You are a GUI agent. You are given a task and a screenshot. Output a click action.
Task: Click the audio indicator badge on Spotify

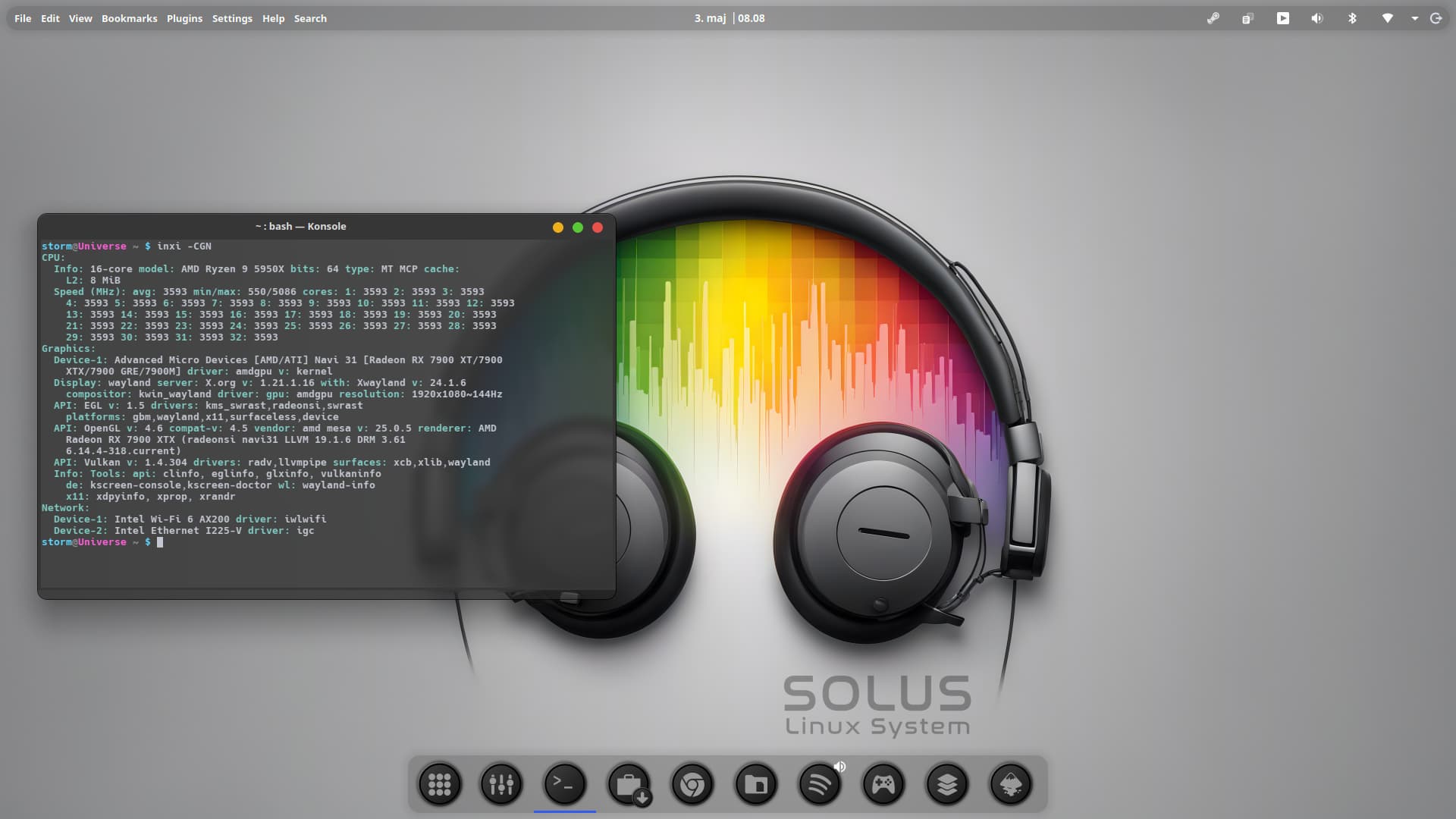pyautogui.click(x=839, y=767)
